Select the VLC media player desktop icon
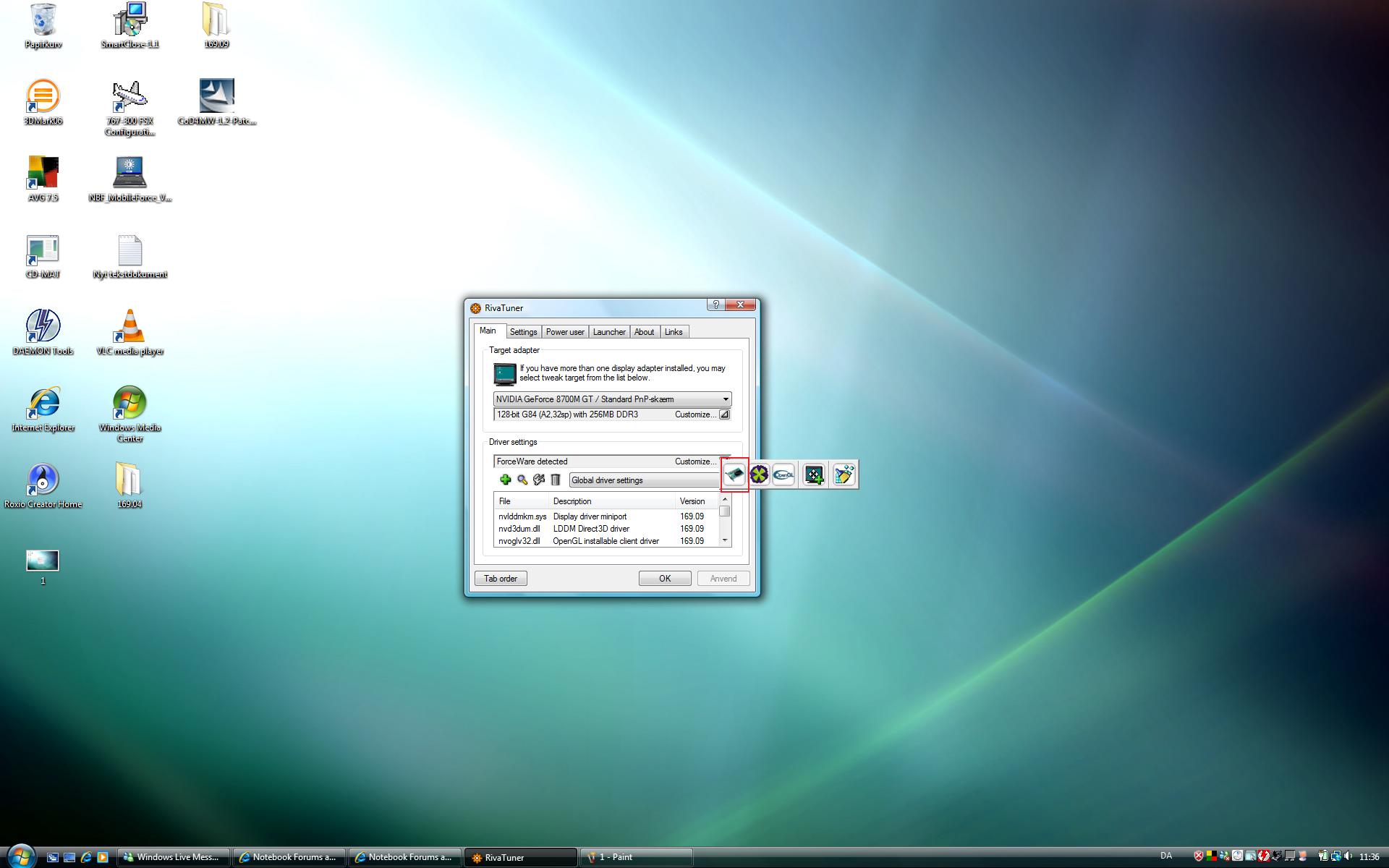The image size is (1389, 868). click(x=130, y=332)
